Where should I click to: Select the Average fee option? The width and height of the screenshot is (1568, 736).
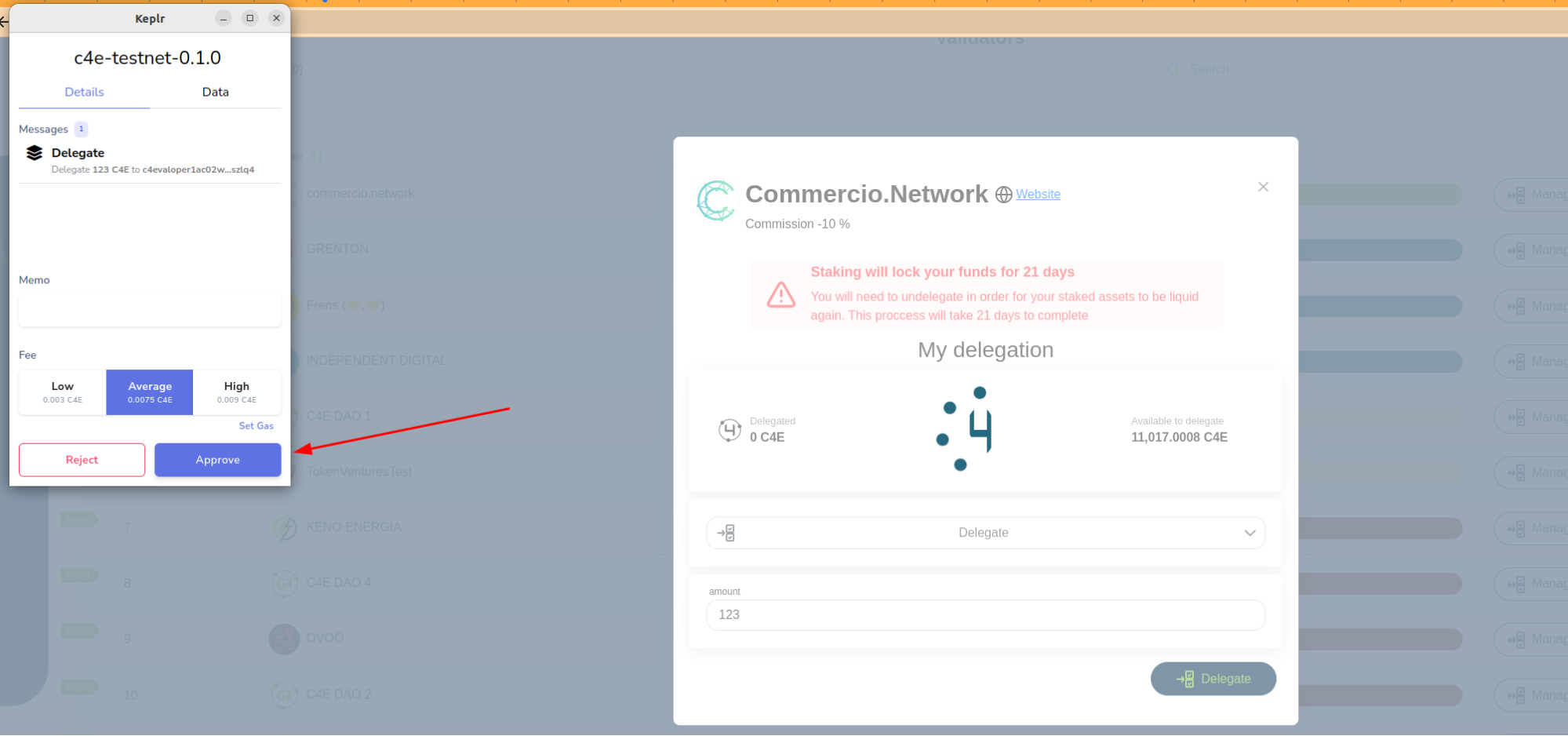[x=150, y=392]
